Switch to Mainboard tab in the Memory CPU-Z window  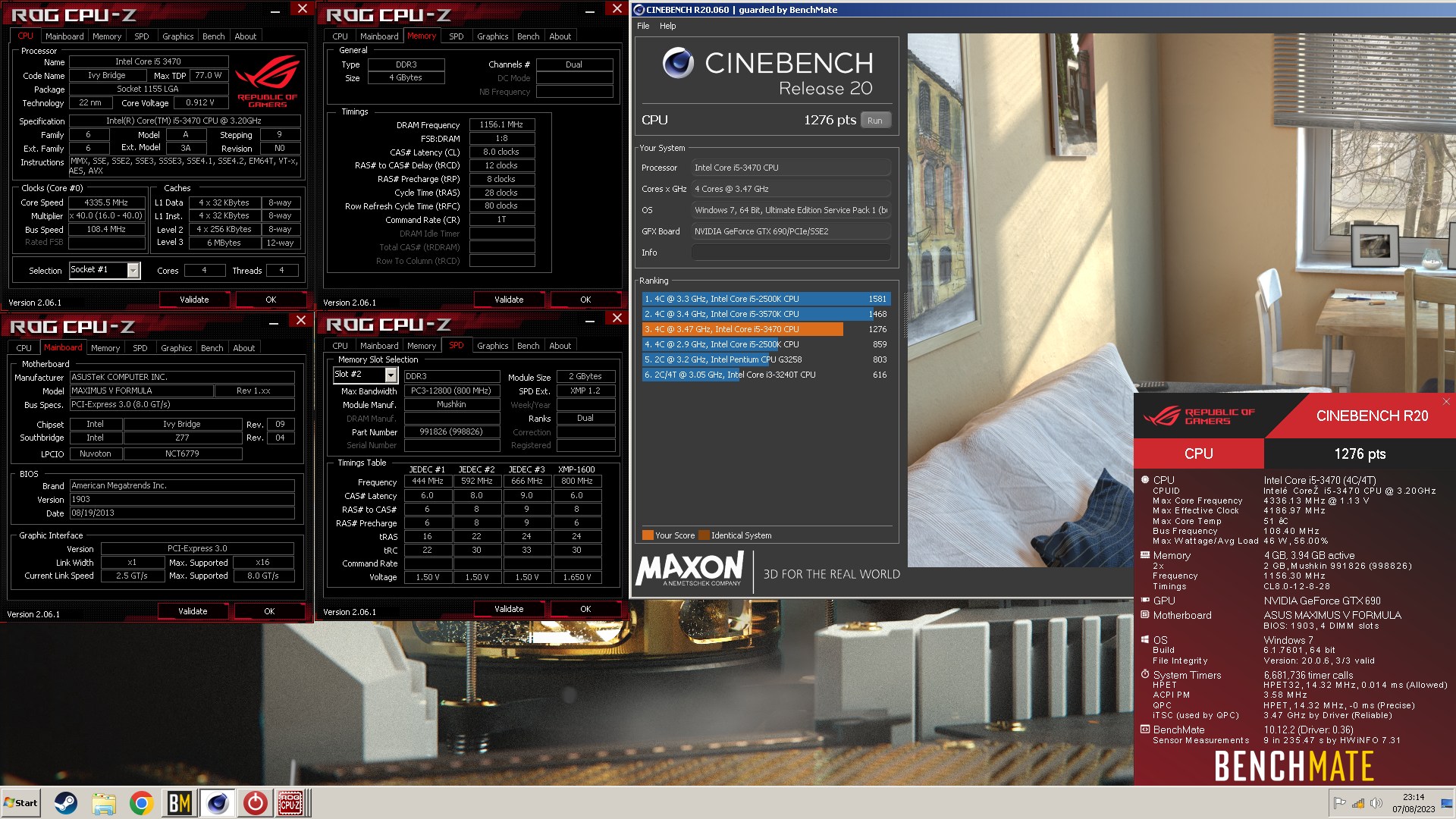point(379,36)
